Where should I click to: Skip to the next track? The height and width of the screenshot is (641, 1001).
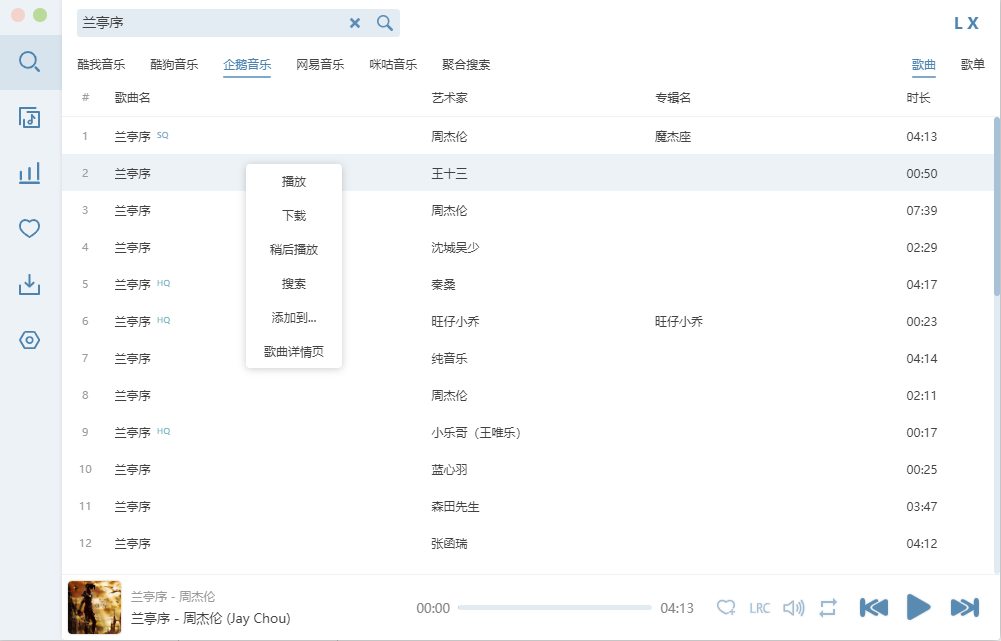pos(964,607)
